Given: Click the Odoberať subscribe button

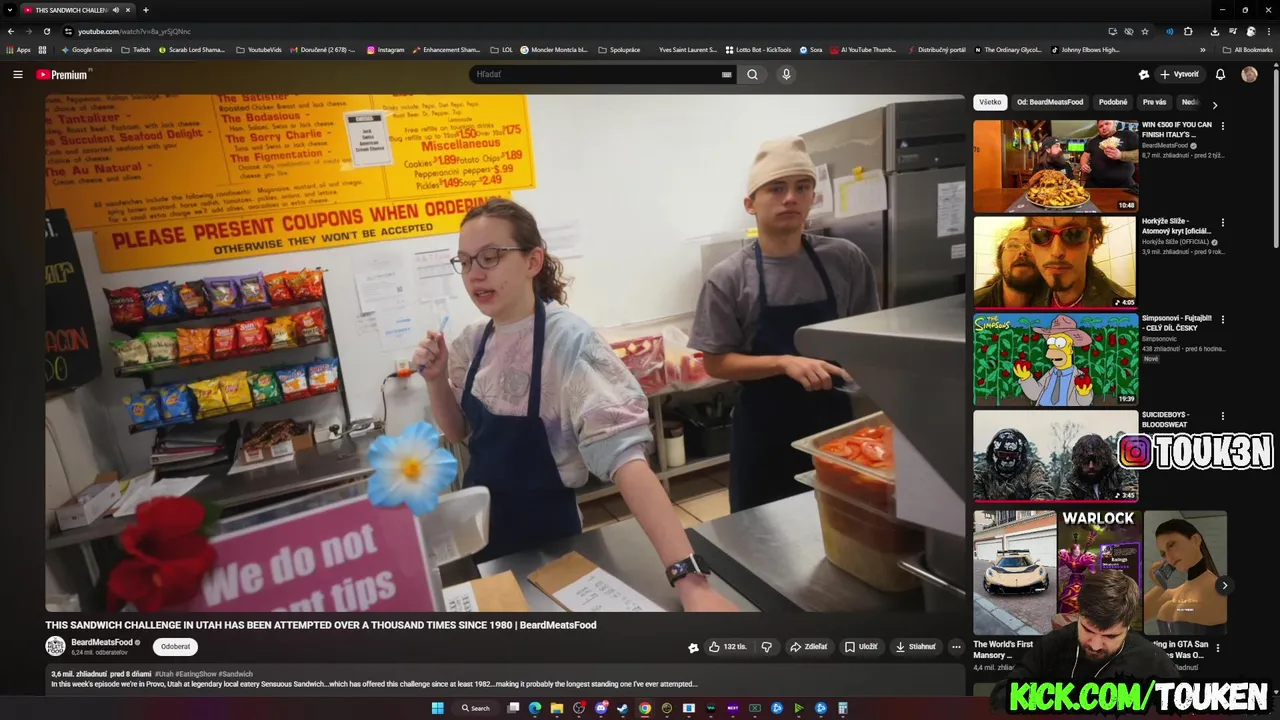Looking at the screenshot, I should [x=175, y=647].
